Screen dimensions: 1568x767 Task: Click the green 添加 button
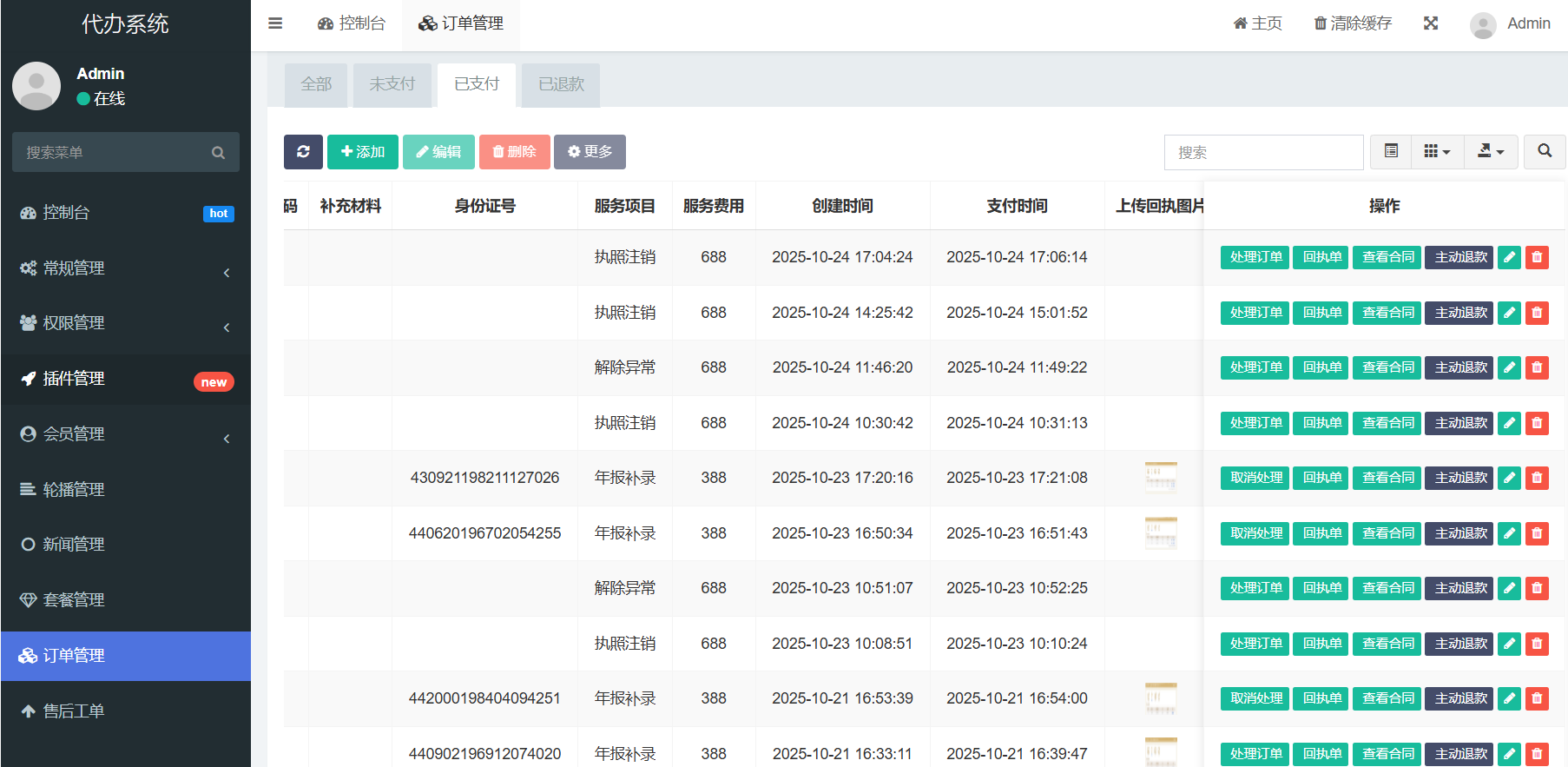coord(362,152)
